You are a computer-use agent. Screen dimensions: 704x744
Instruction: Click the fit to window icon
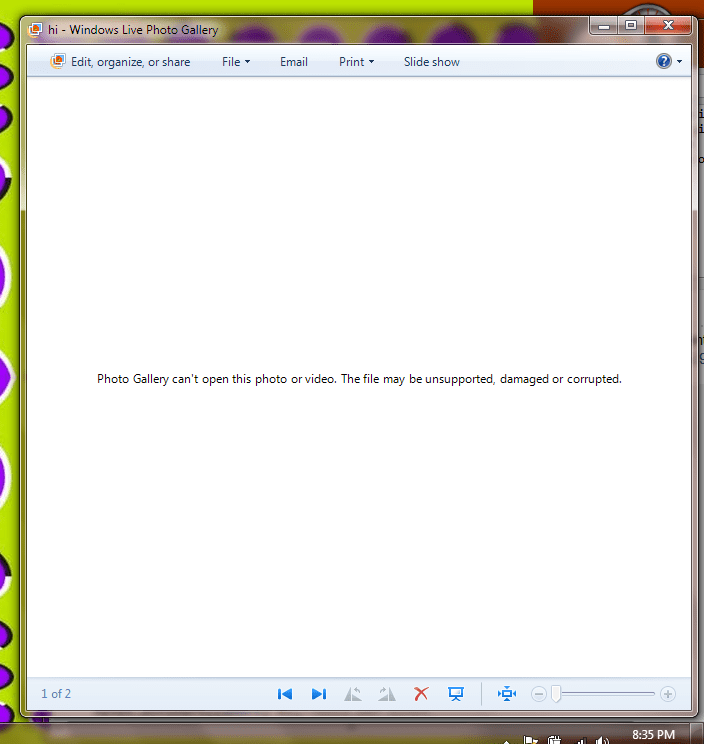(507, 694)
